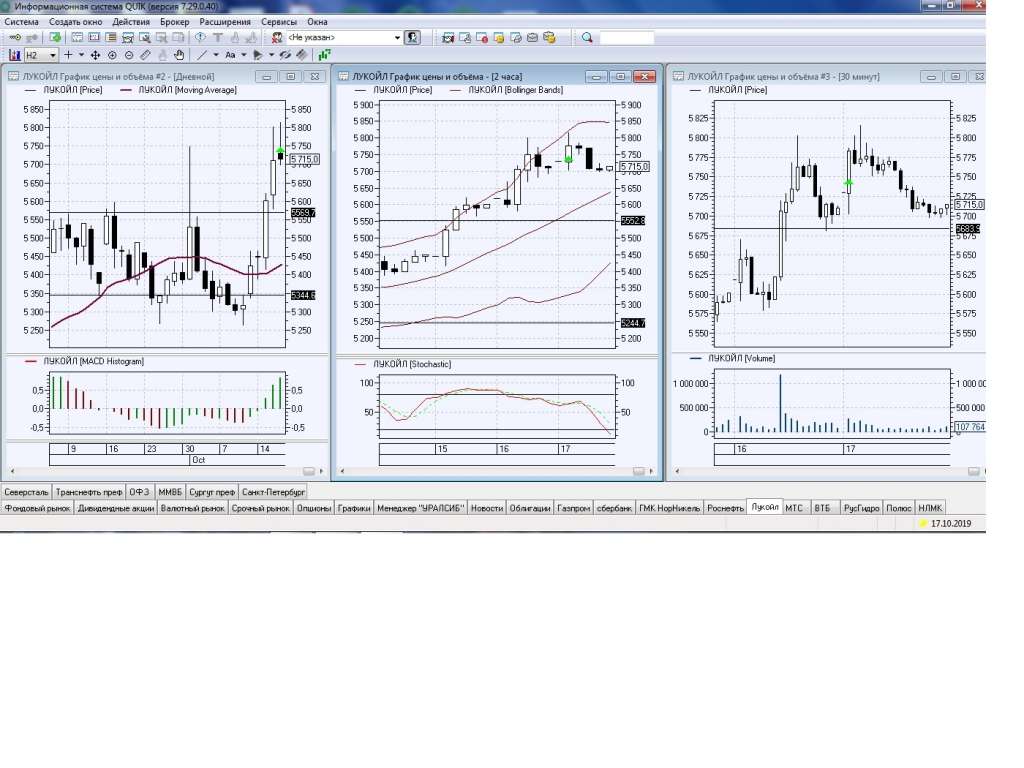Click the zoom in magnifier icon
This screenshot has height=768, width=1024.
click(x=112, y=55)
